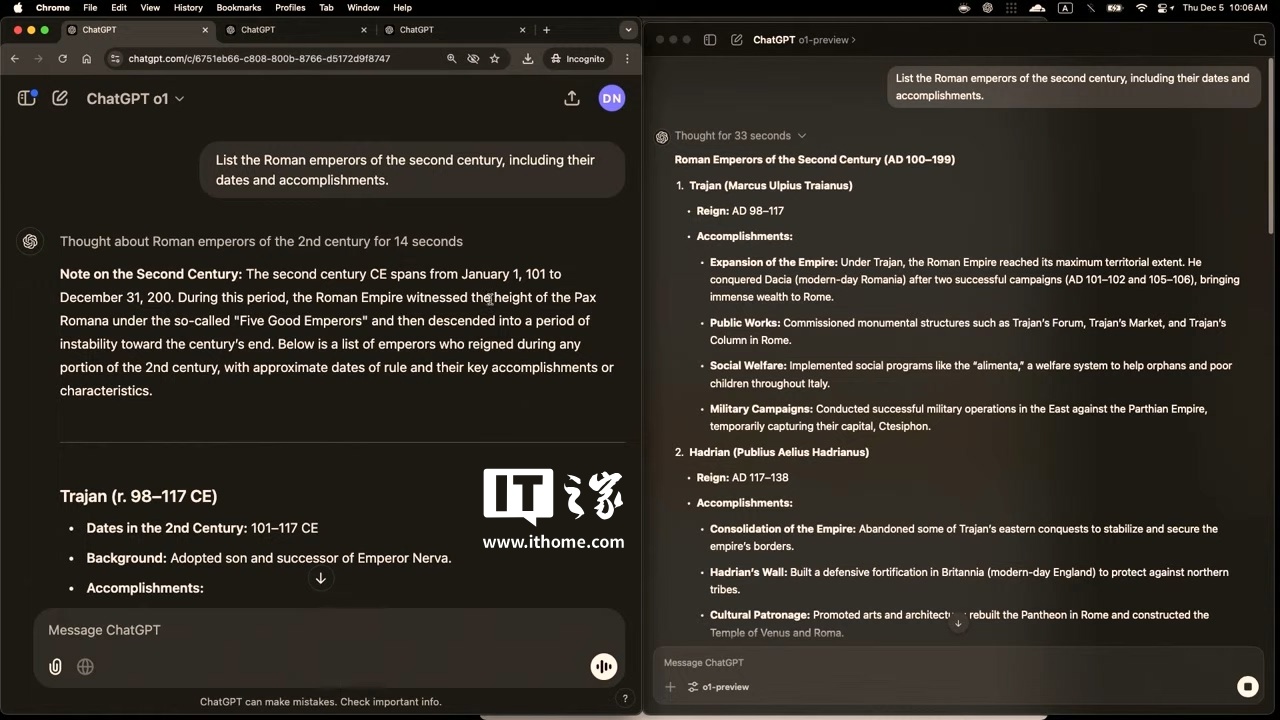Open the sliders adjustment icon in the composer
1280x720 pixels.
pos(692,687)
